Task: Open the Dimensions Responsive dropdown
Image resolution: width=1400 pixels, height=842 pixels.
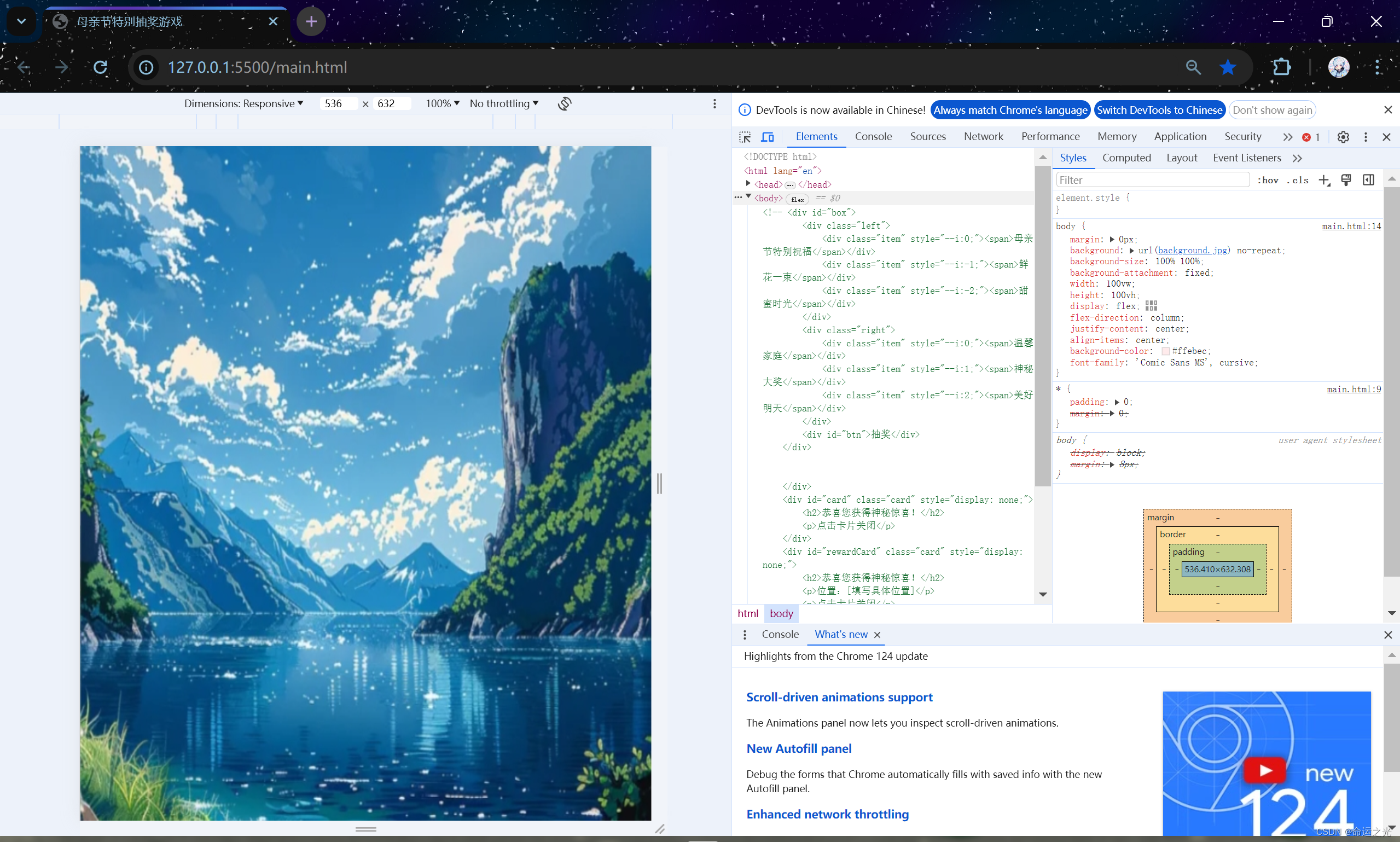Action: click(243, 103)
